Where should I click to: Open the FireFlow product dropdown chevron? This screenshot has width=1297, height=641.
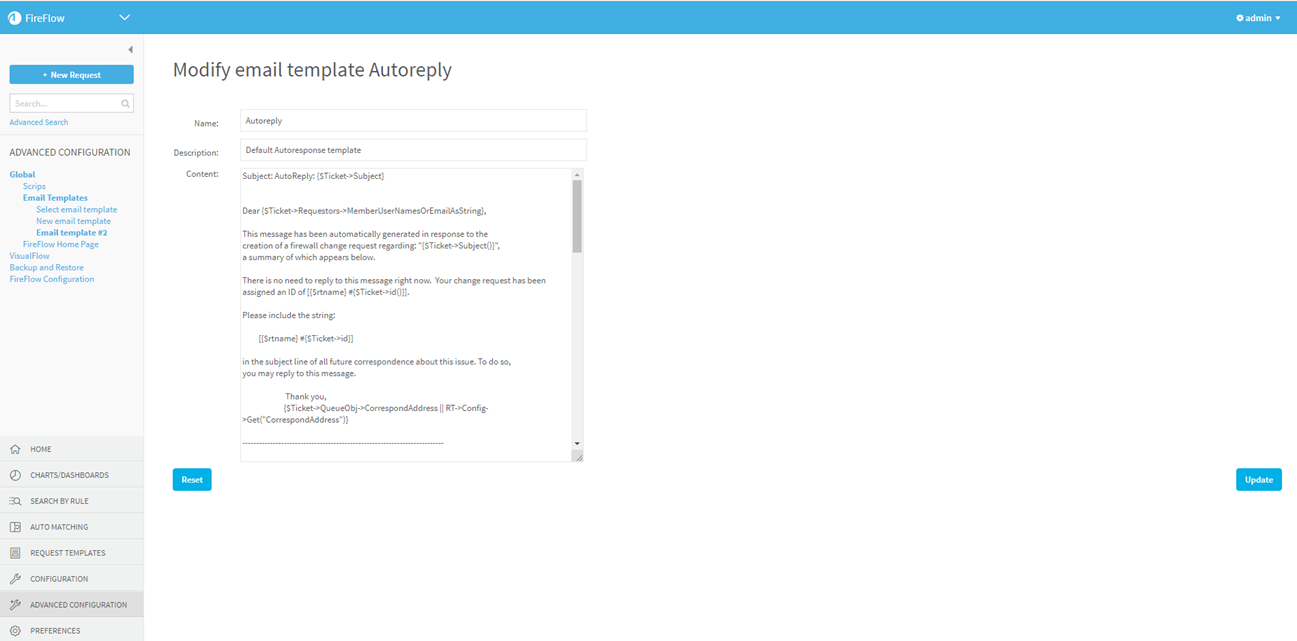point(124,17)
